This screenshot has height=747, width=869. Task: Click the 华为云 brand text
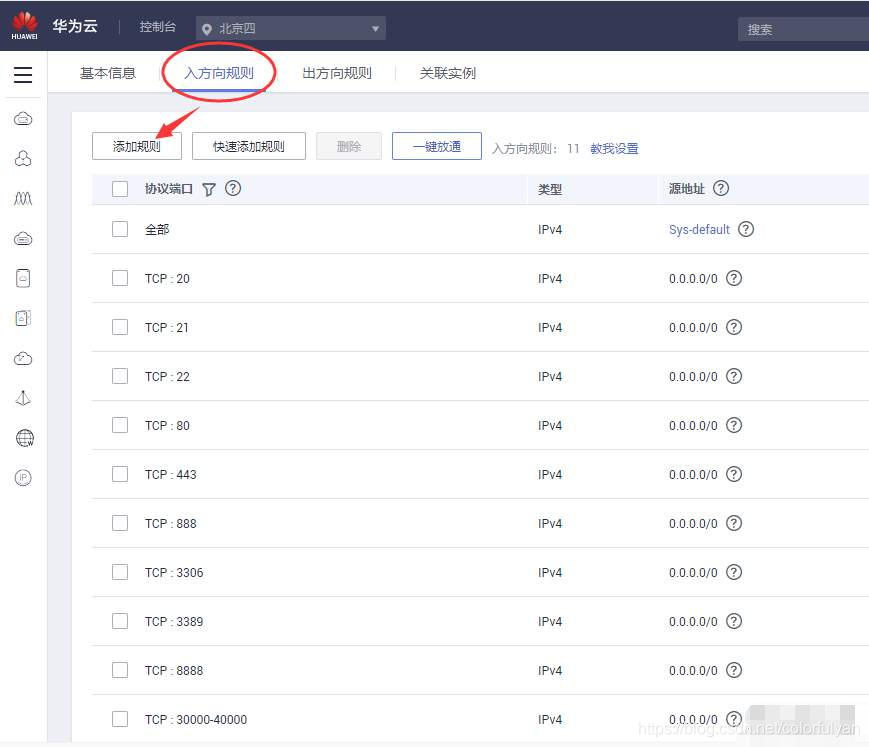(x=75, y=26)
